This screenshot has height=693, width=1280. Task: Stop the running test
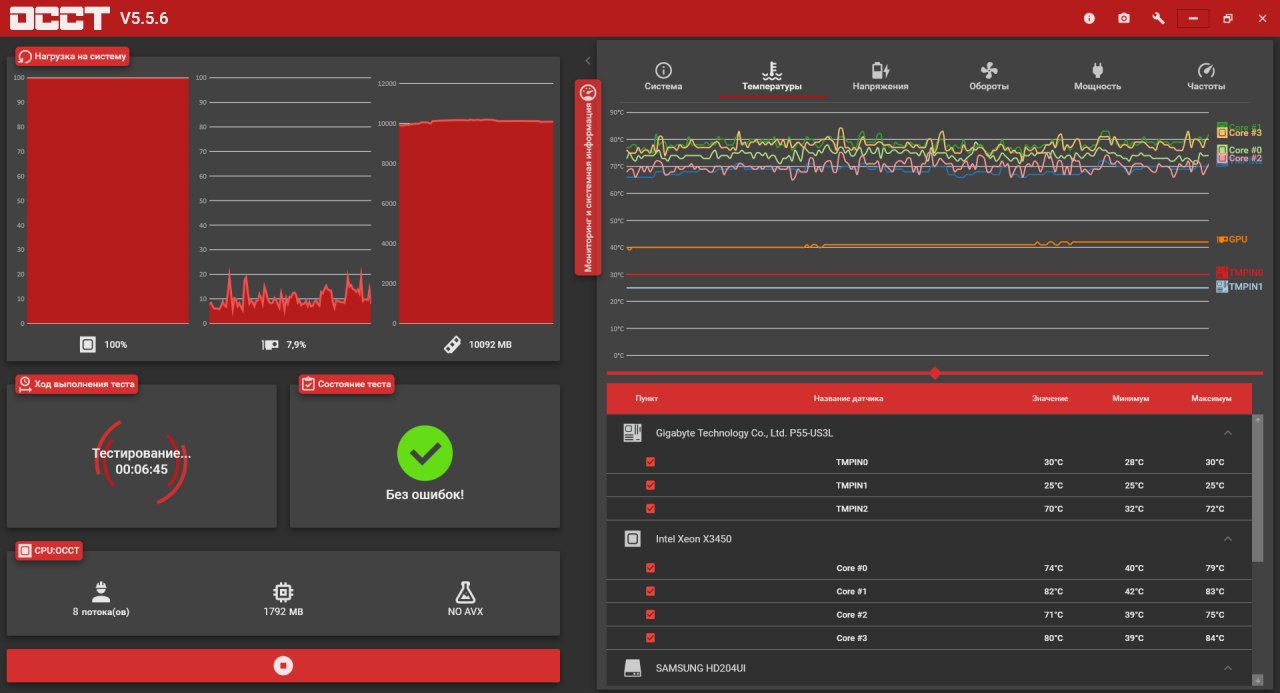coord(283,666)
